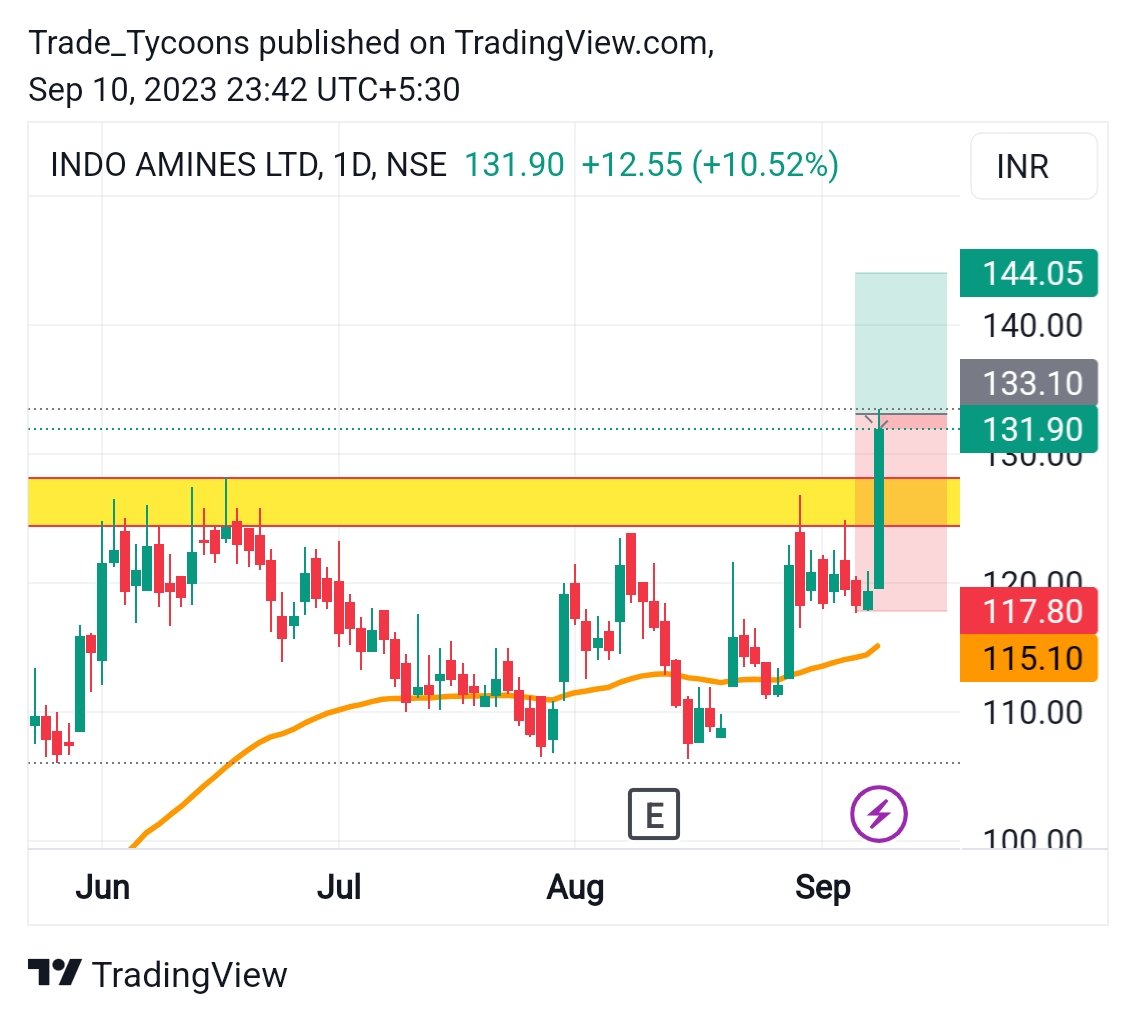Click the Jun month axis label
This screenshot has width=1136, height=1021.
(x=103, y=887)
